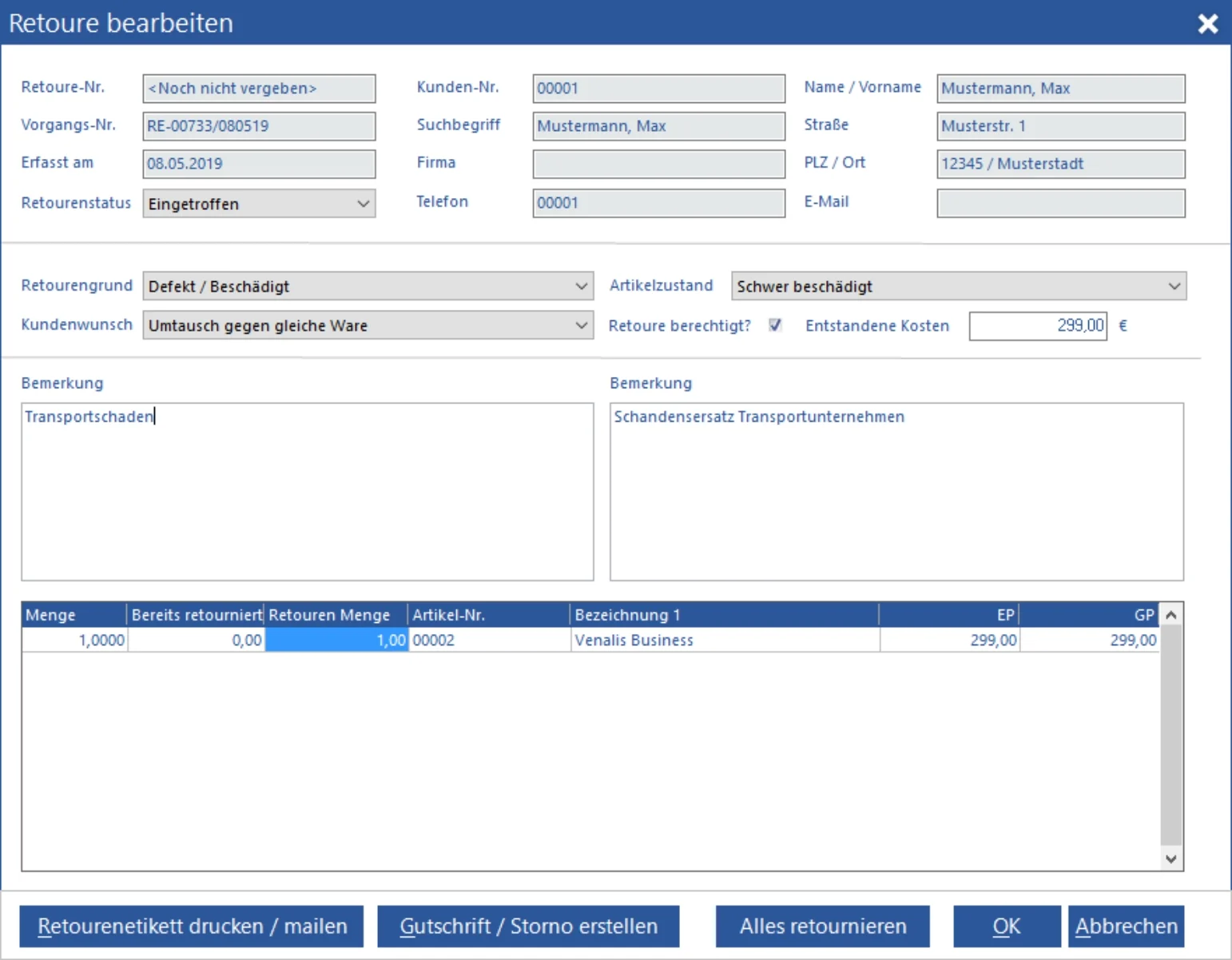Click the GP cell 299,00
Viewport: 1232px width, 960px height.
click(x=1089, y=640)
